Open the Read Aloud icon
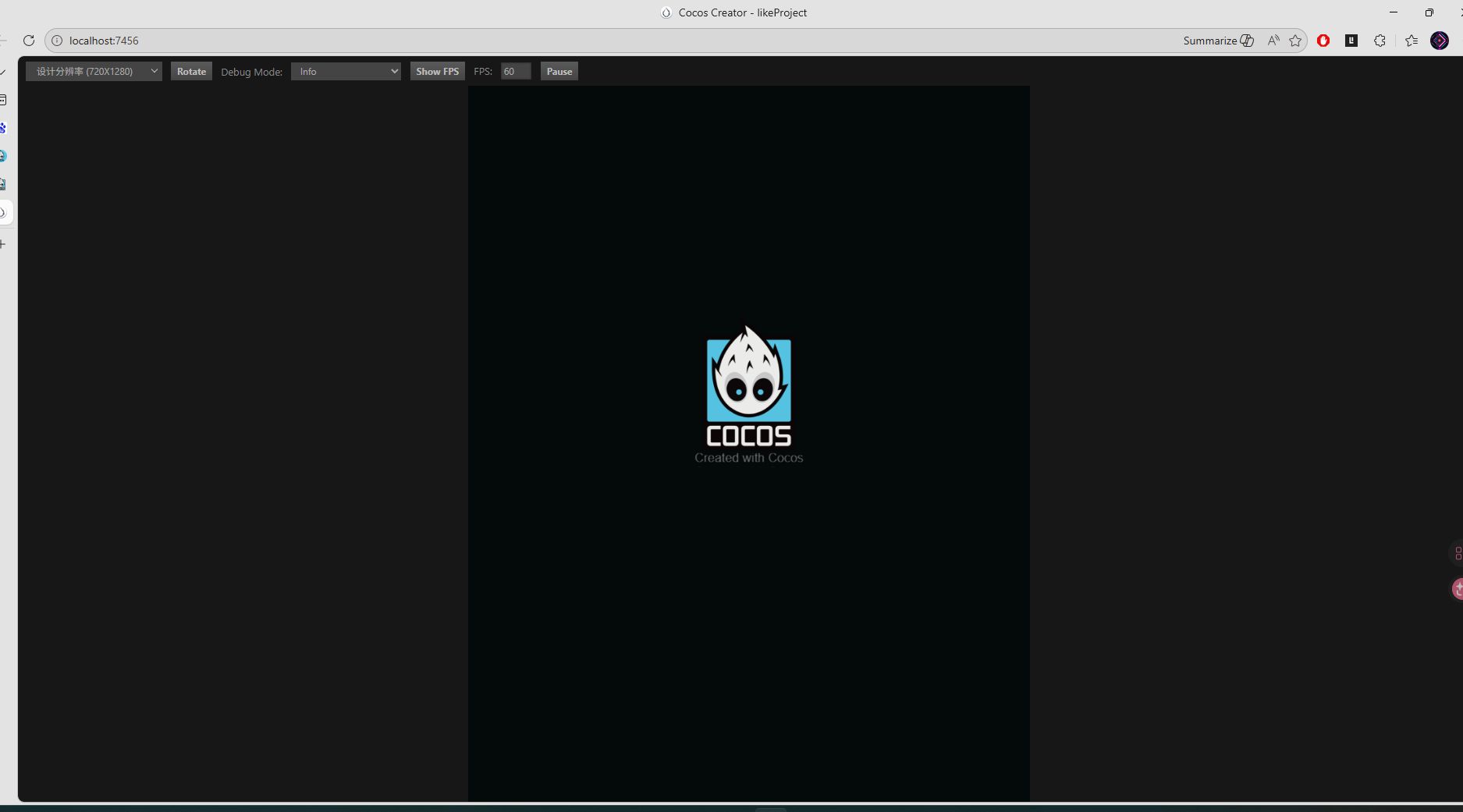Image resolution: width=1463 pixels, height=812 pixels. (x=1273, y=41)
